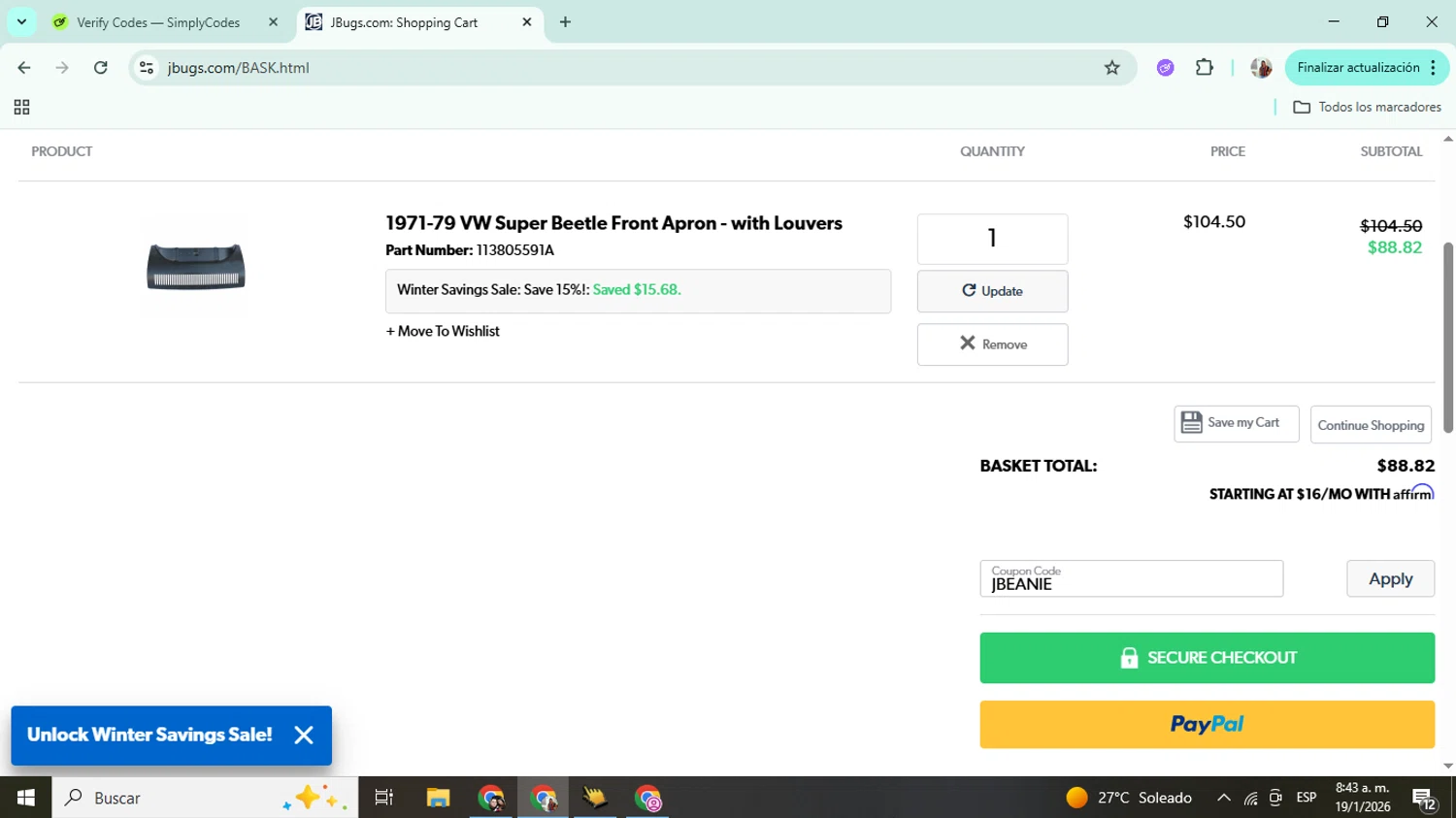Open the Chrome apps grid icon

tap(21, 108)
